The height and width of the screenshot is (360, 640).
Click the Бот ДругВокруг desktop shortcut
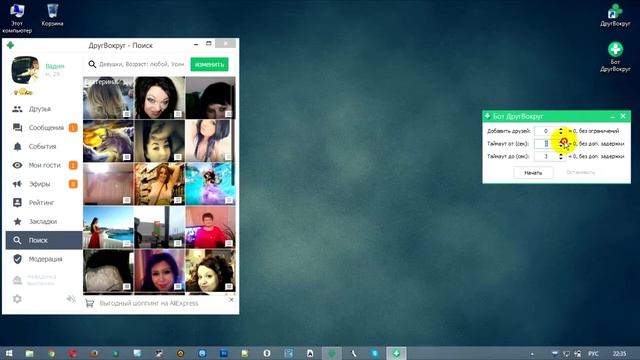click(615, 57)
